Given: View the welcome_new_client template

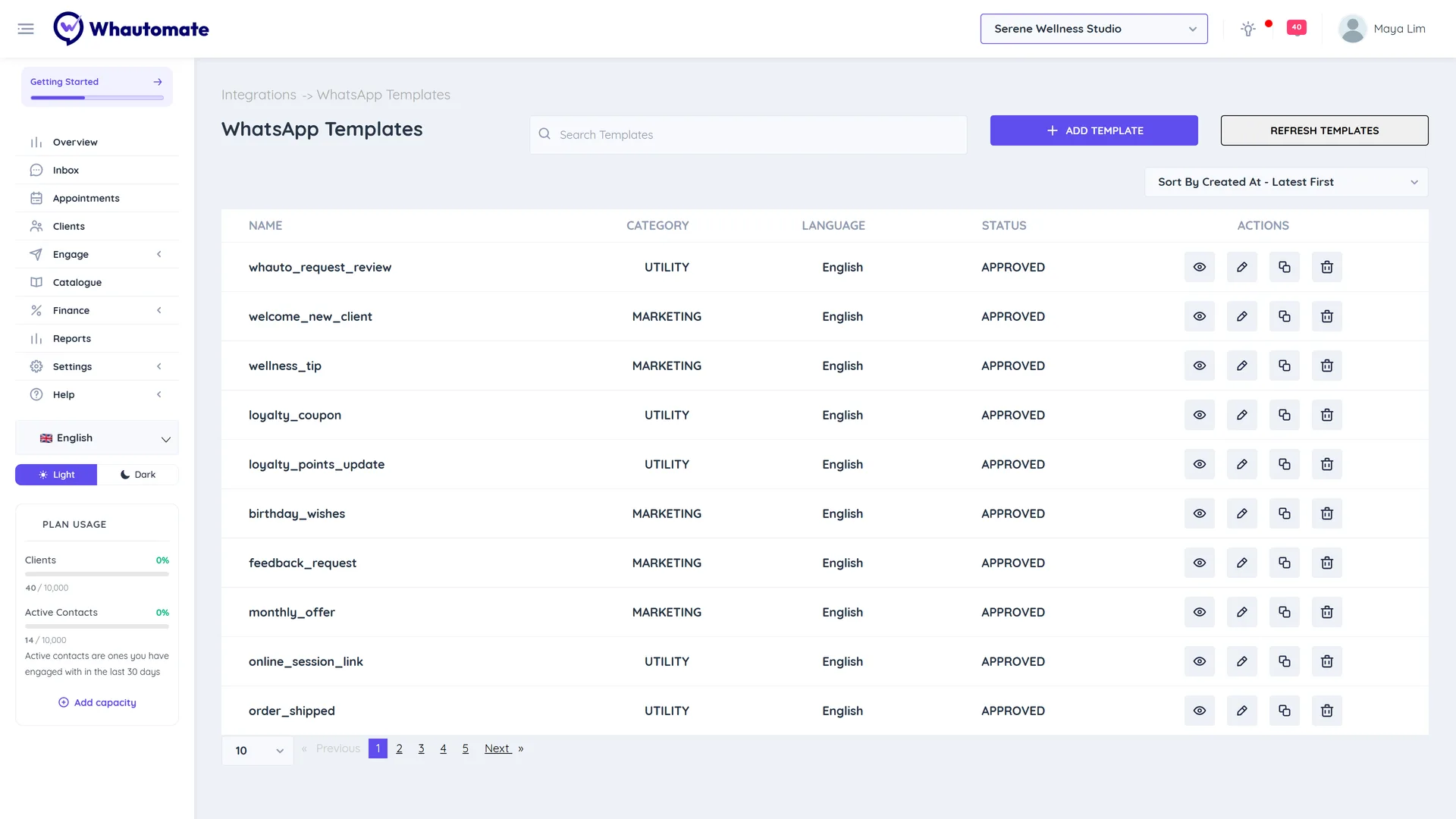Looking at the screenshot, I should (1200, 316).
